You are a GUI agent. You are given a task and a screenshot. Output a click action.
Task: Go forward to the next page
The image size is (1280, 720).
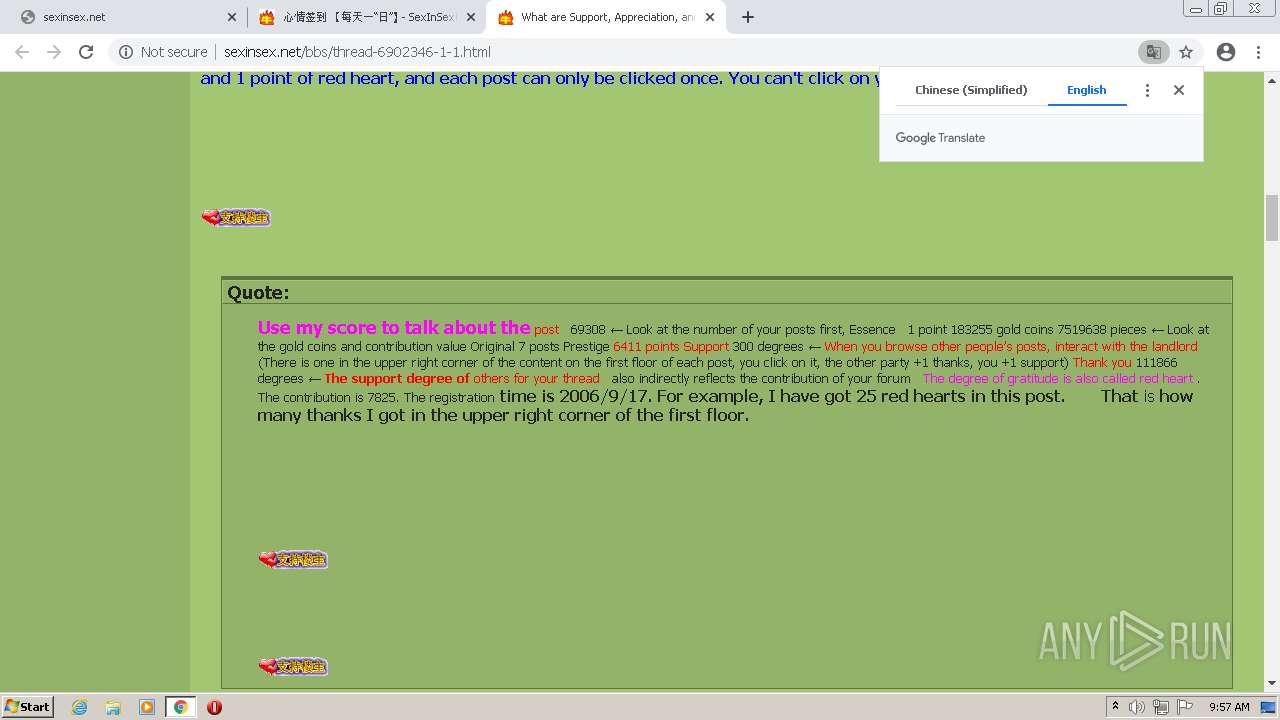54,52
